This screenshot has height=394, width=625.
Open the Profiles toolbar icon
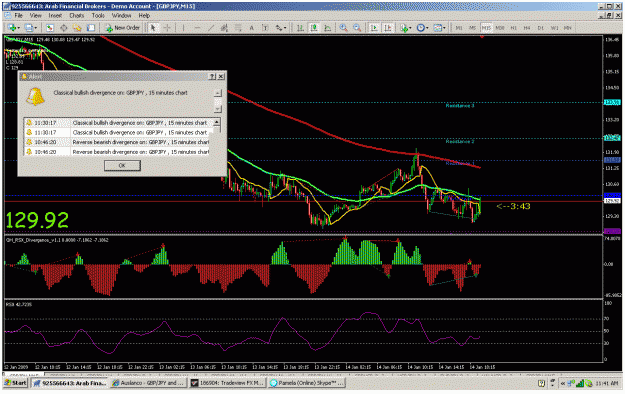point(28,28)
